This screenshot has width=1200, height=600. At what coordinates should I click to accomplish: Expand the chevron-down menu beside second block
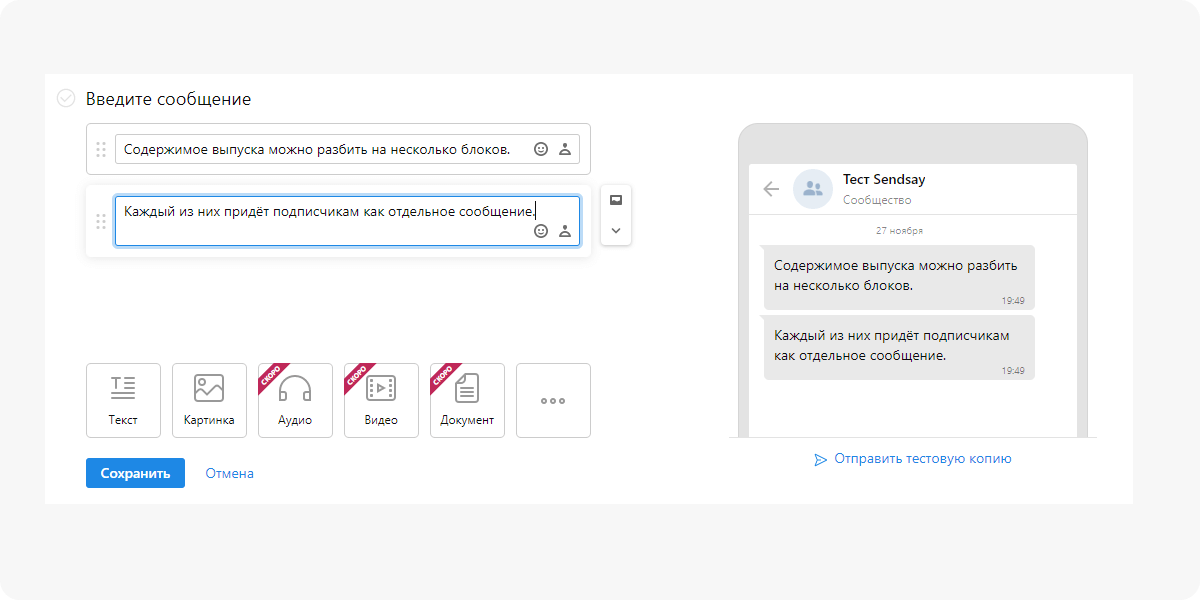[616, 230]
